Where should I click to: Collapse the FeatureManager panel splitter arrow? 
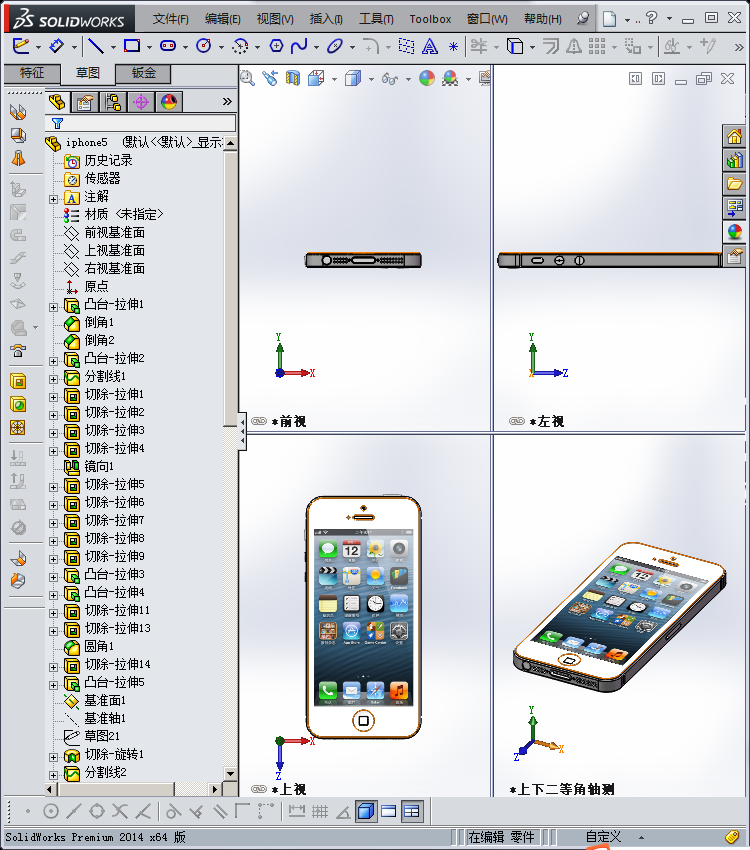pos(242,432)
